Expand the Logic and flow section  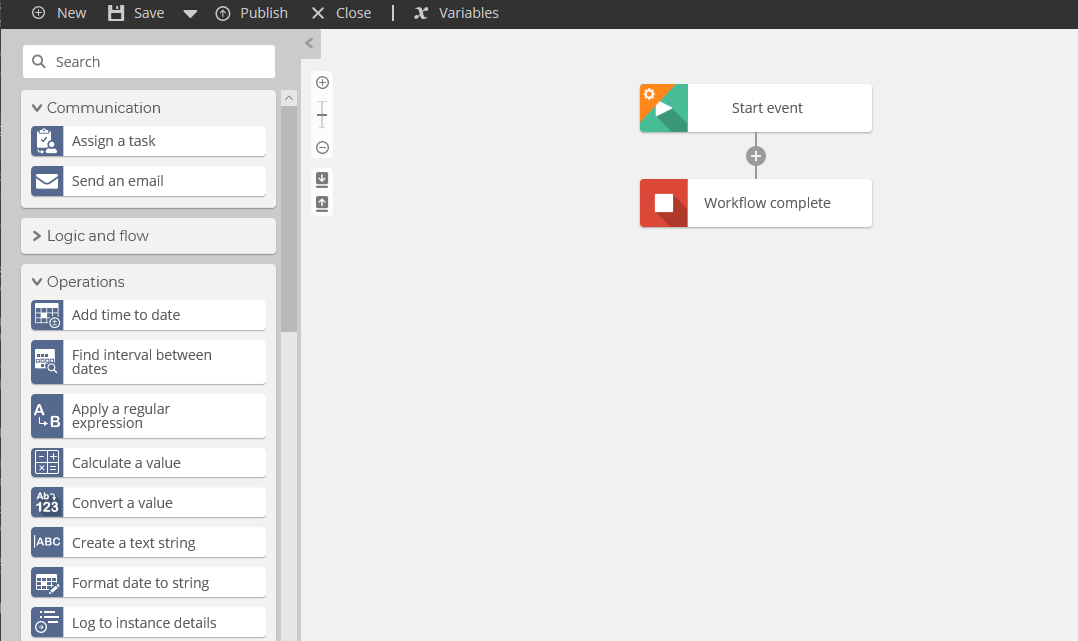click(37, 236)
